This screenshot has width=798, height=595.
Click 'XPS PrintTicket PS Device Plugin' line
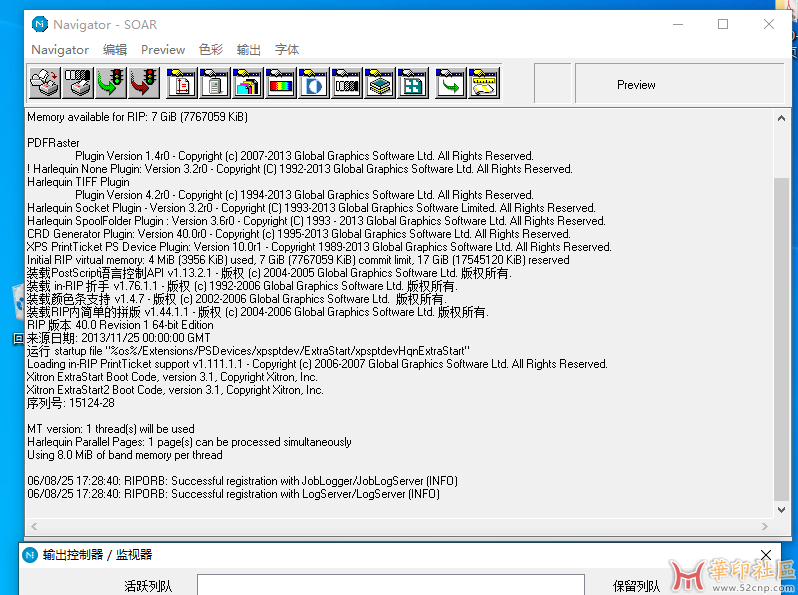[x=320, y=247]
